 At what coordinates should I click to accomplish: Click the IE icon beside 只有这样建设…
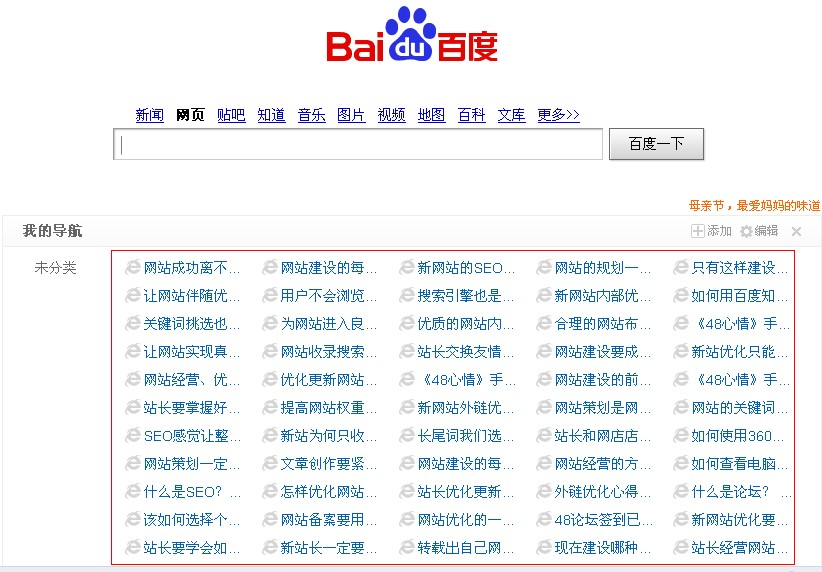[680, 267]
